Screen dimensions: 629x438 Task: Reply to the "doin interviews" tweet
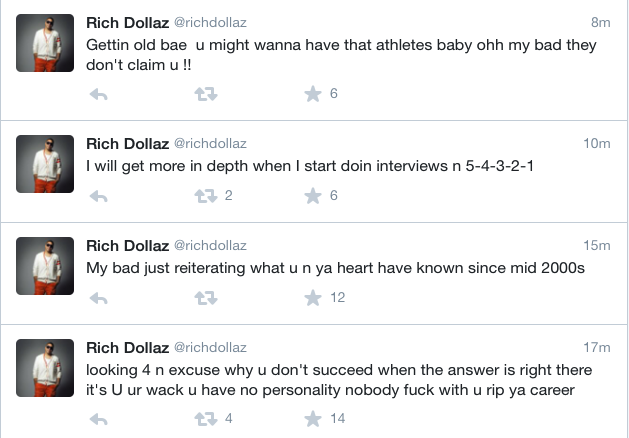click(x=98, y=196)
